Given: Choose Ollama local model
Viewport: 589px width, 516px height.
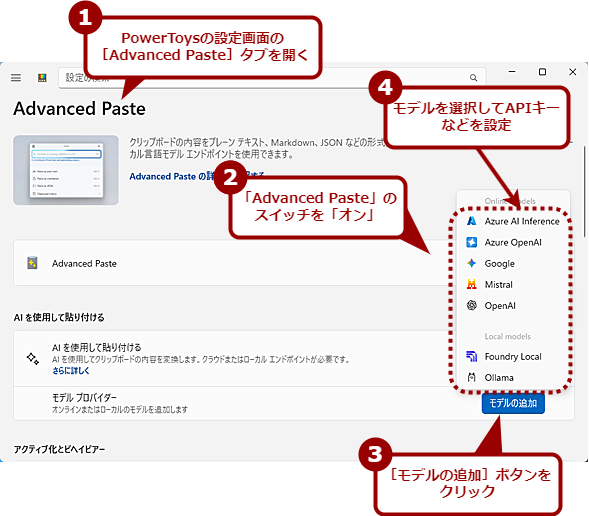Looking at the screenshot, I should click(x=513, y=377).
